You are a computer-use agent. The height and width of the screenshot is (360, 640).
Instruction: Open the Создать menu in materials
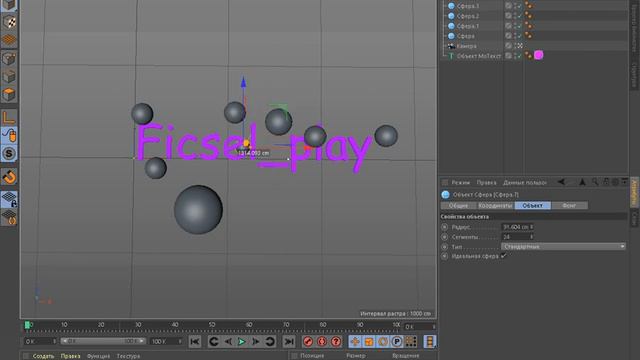43,356
